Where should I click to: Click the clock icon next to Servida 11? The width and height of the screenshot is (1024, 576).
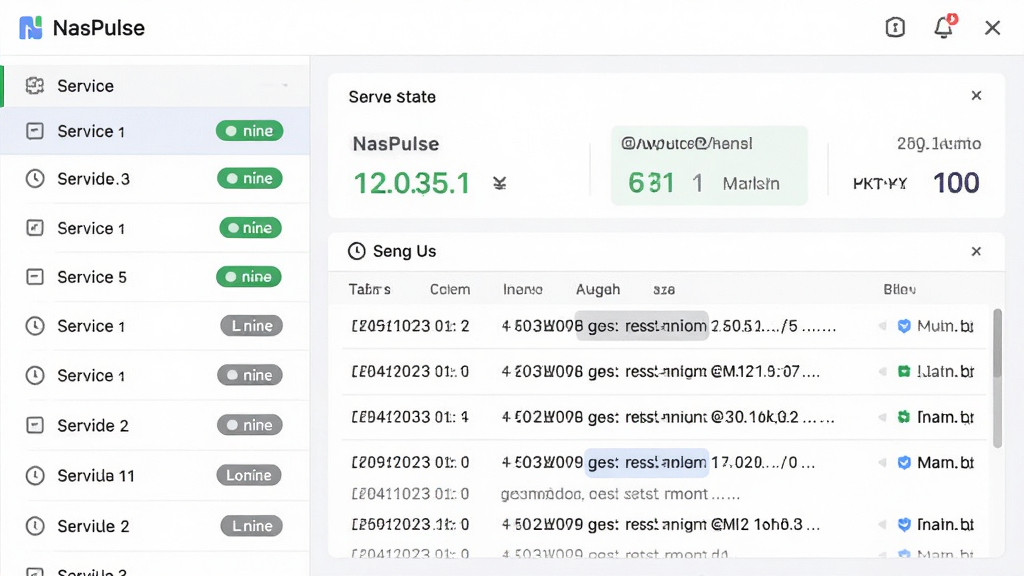[35, 475]
